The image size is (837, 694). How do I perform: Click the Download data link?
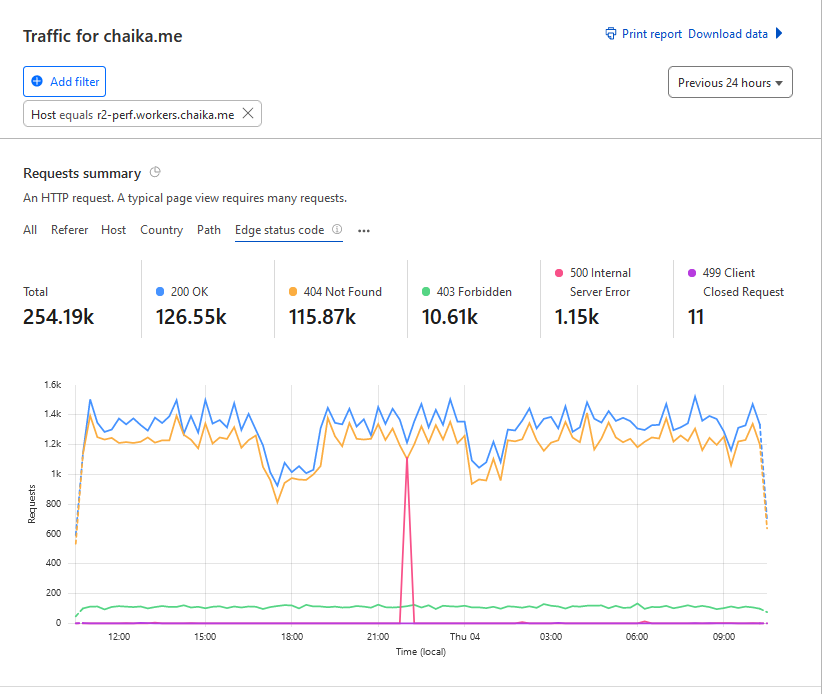click(728, 34)
